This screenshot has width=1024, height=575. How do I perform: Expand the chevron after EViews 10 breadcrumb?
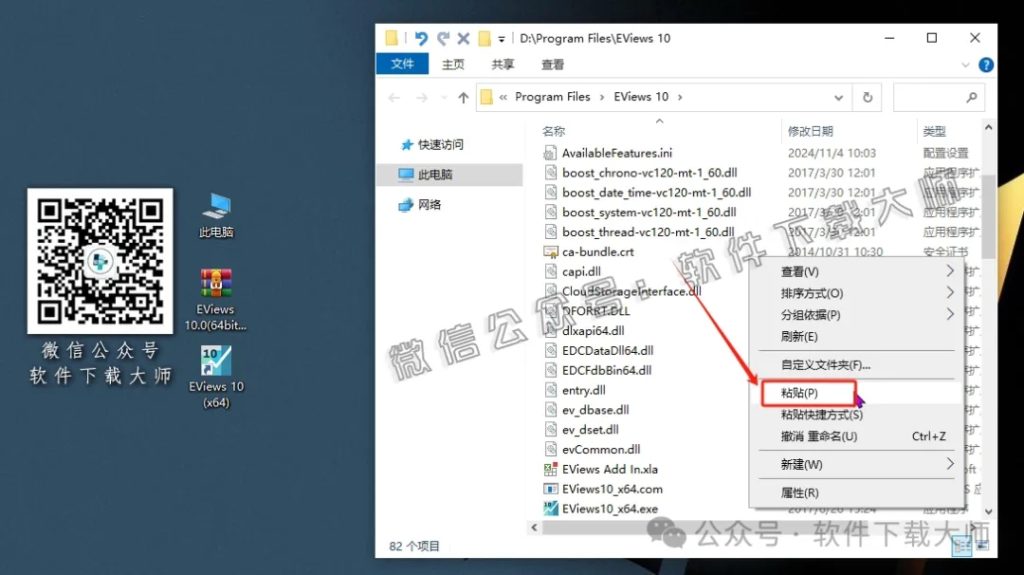coord(680,97)
